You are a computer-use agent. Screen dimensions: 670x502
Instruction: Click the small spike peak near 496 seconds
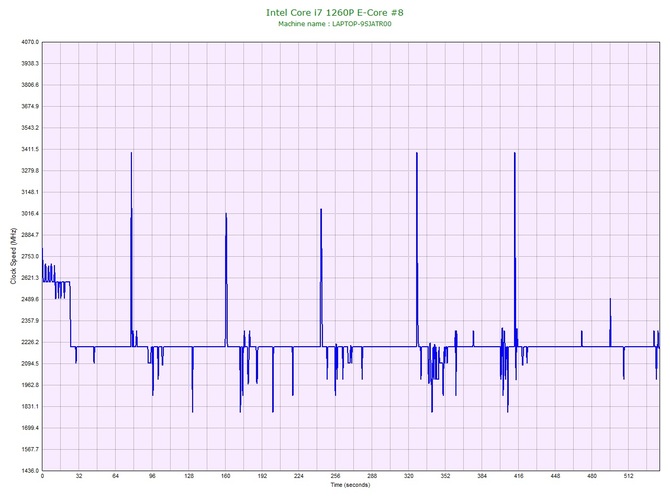[610, 299]
